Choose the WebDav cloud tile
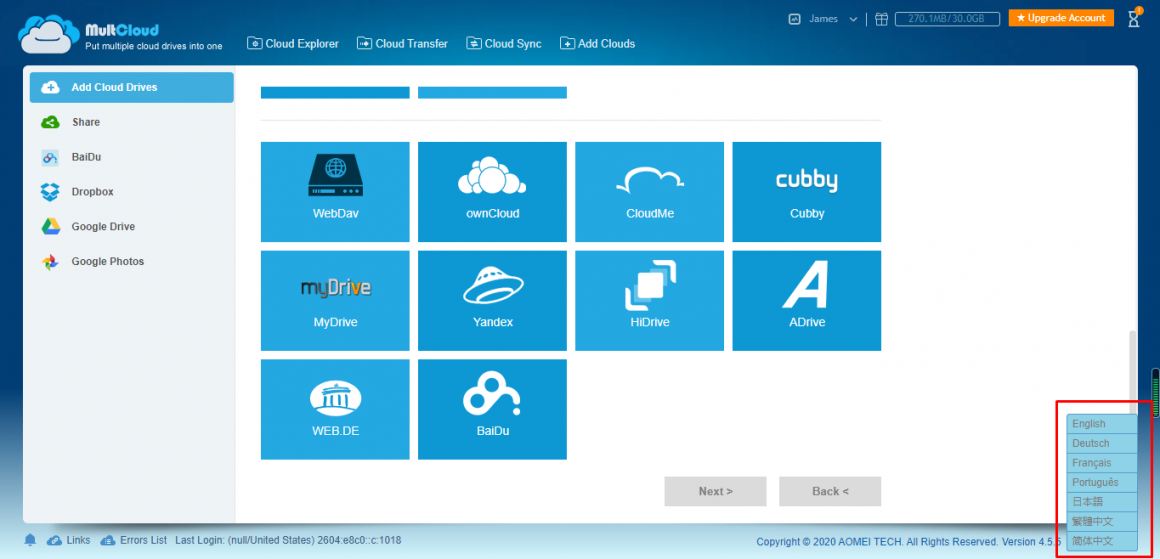This screenshot has width=1160, height=559. 335,192
